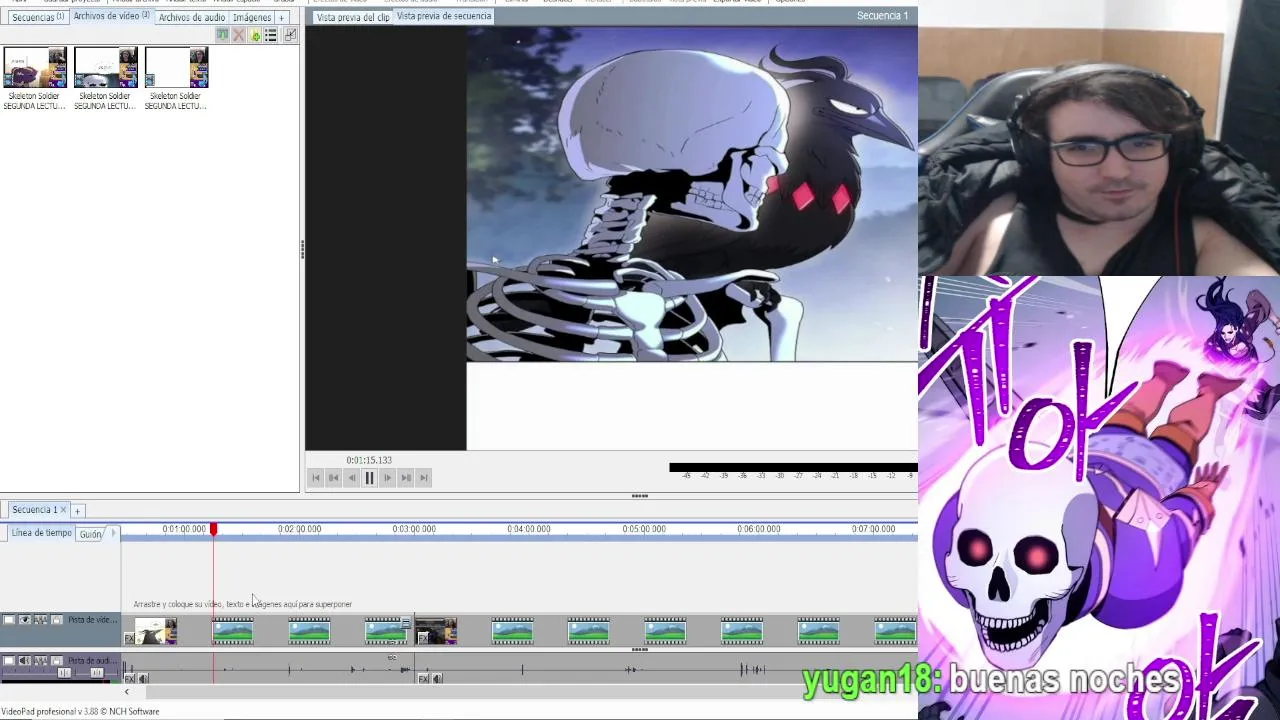Open the Imágenes bin tab
1280x720 pixels.
pyautogui.click(x=252, y=17)
